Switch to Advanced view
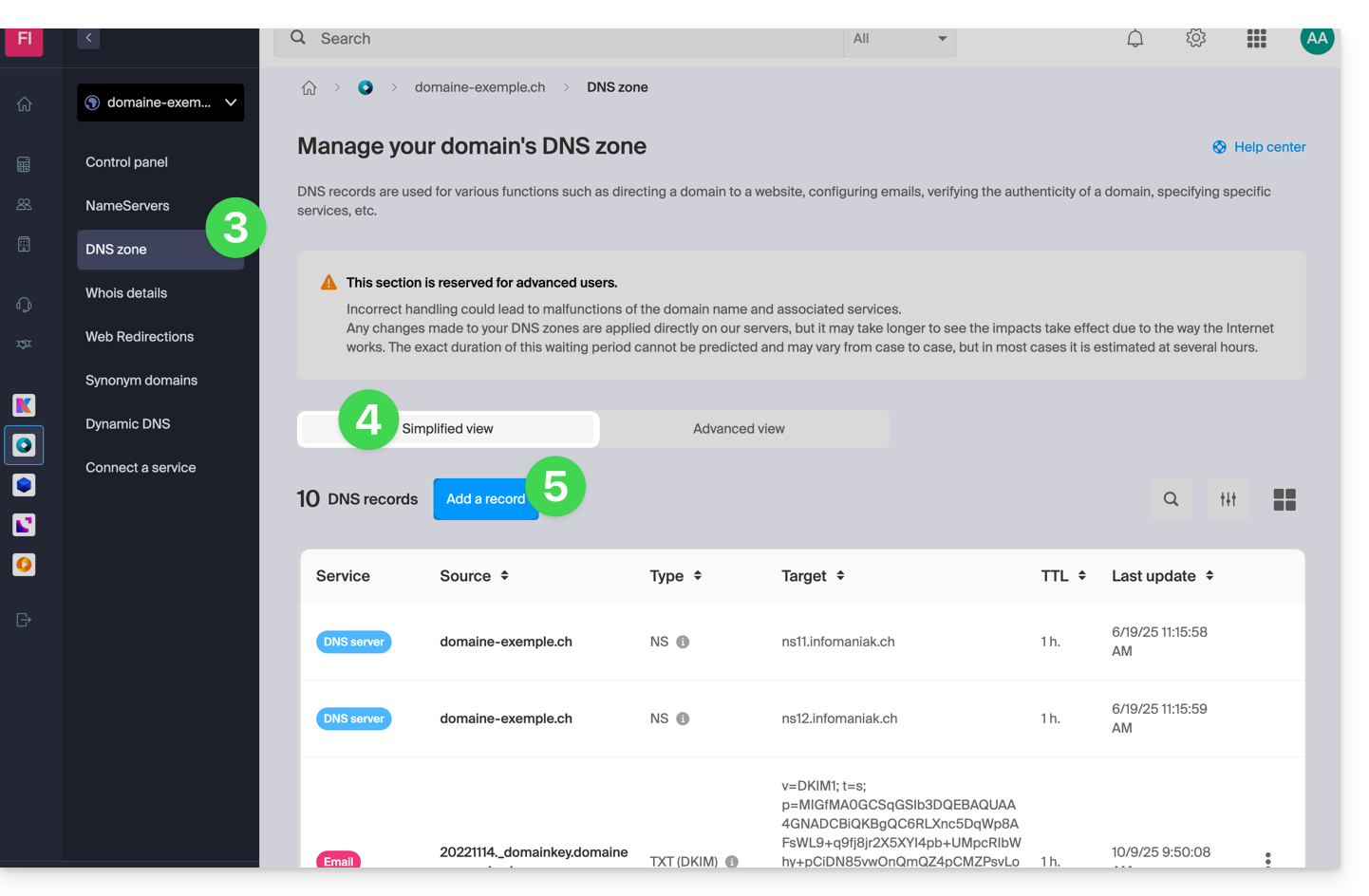Image resolution: width=1369 pixels, height=896 pixels. pos(739,429)
